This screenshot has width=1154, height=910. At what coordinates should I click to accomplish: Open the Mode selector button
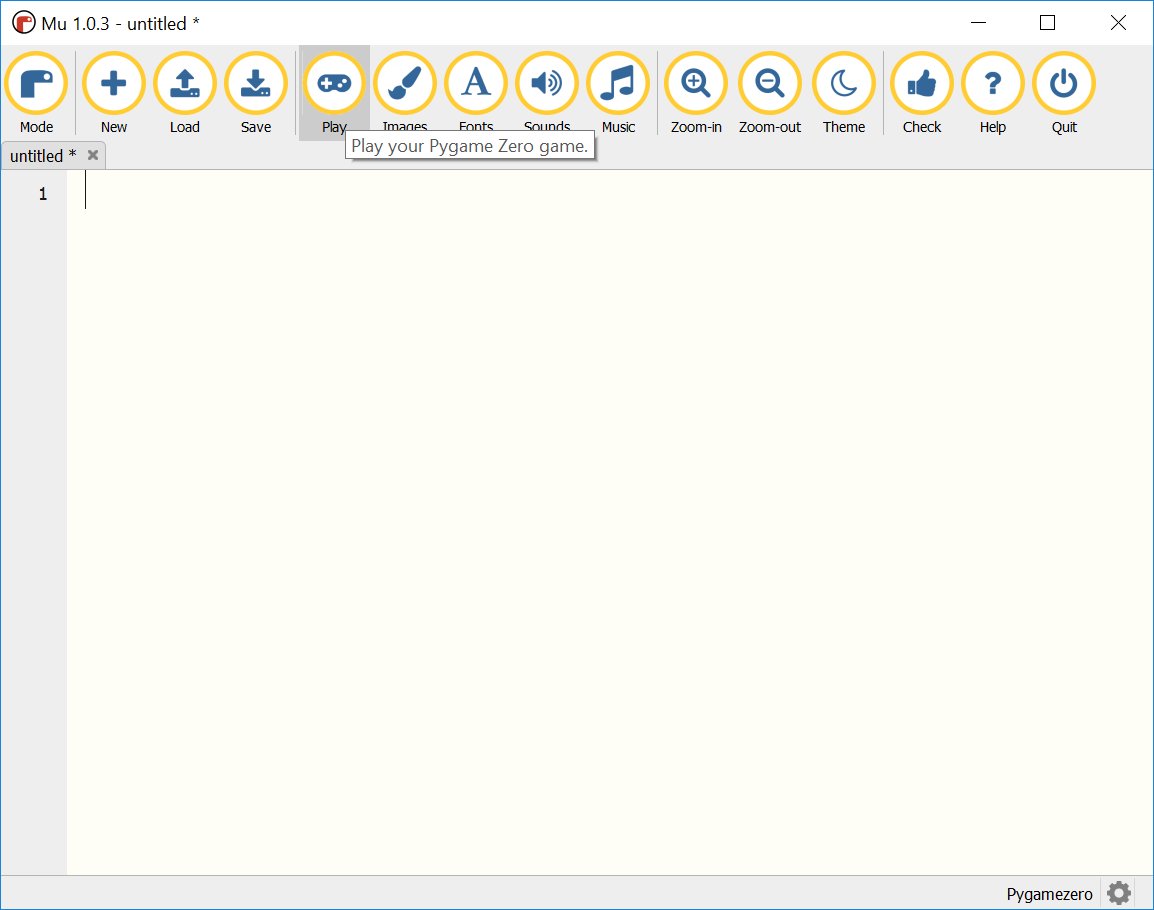(36, 93)
